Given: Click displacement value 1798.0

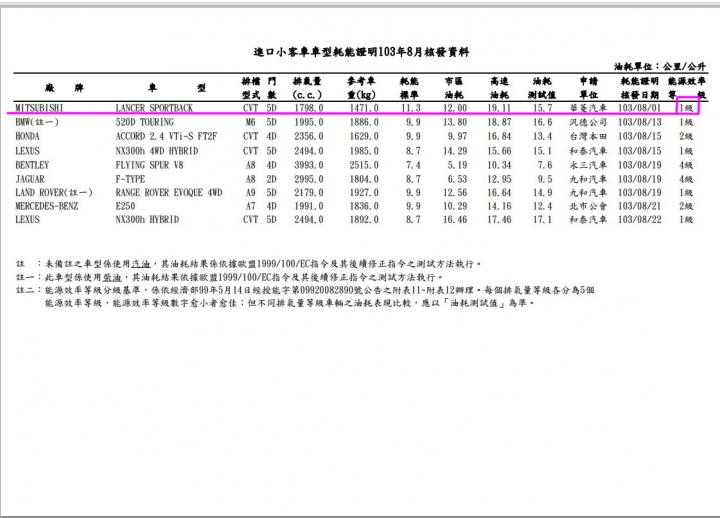Looking at the screenshot, I should [309, 108].
